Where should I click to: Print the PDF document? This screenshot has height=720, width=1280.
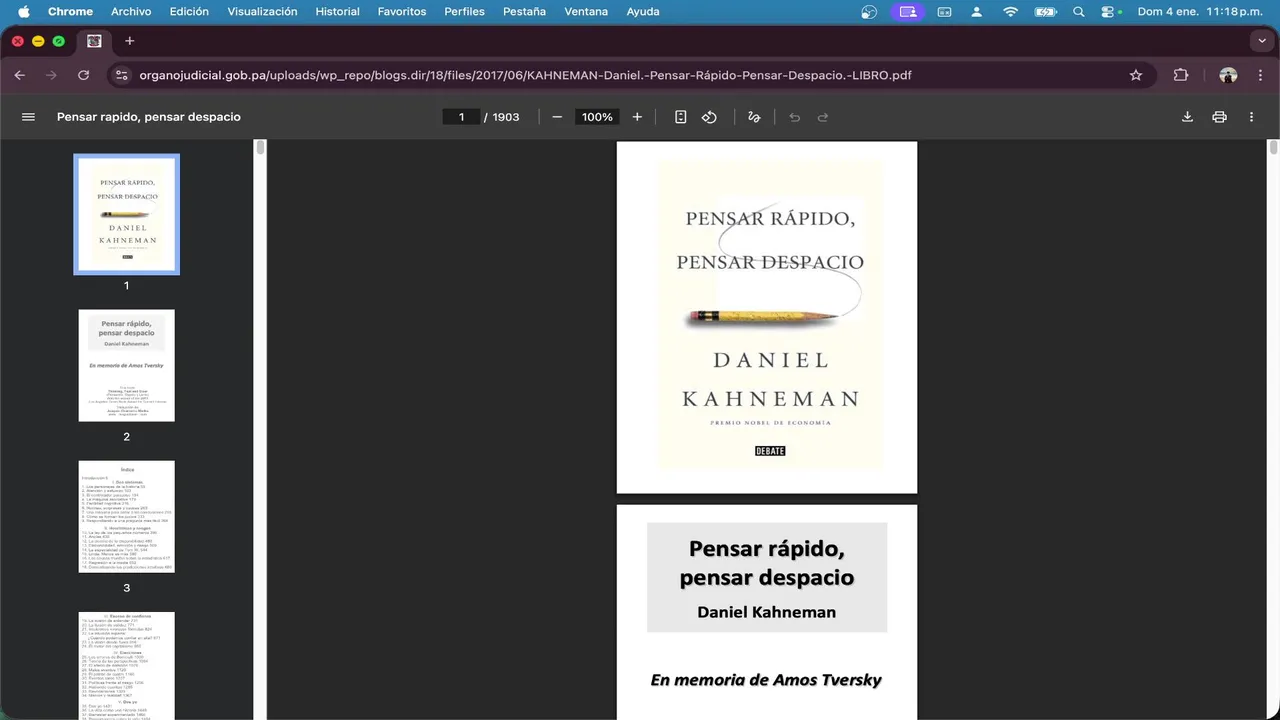[x=1219, y=117]
